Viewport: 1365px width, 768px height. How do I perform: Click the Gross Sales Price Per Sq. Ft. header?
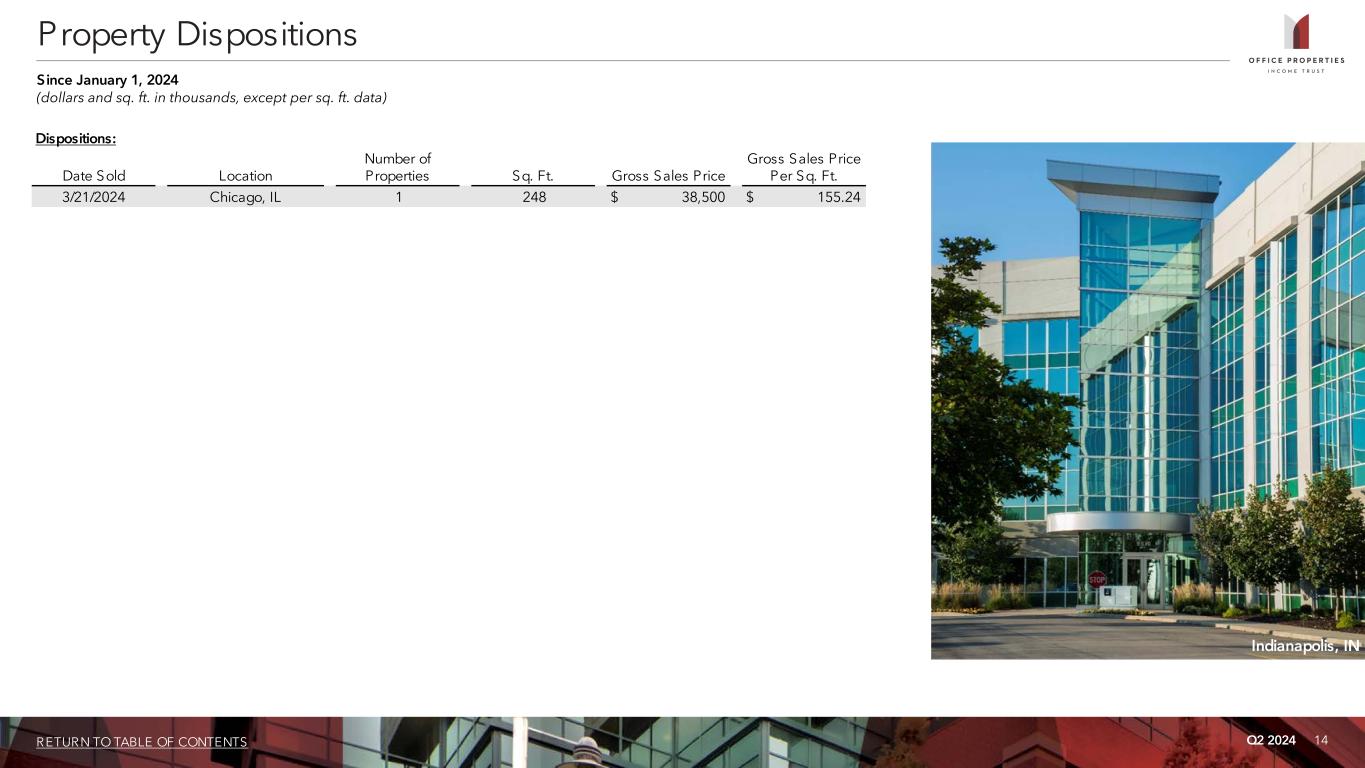(804, 167)
